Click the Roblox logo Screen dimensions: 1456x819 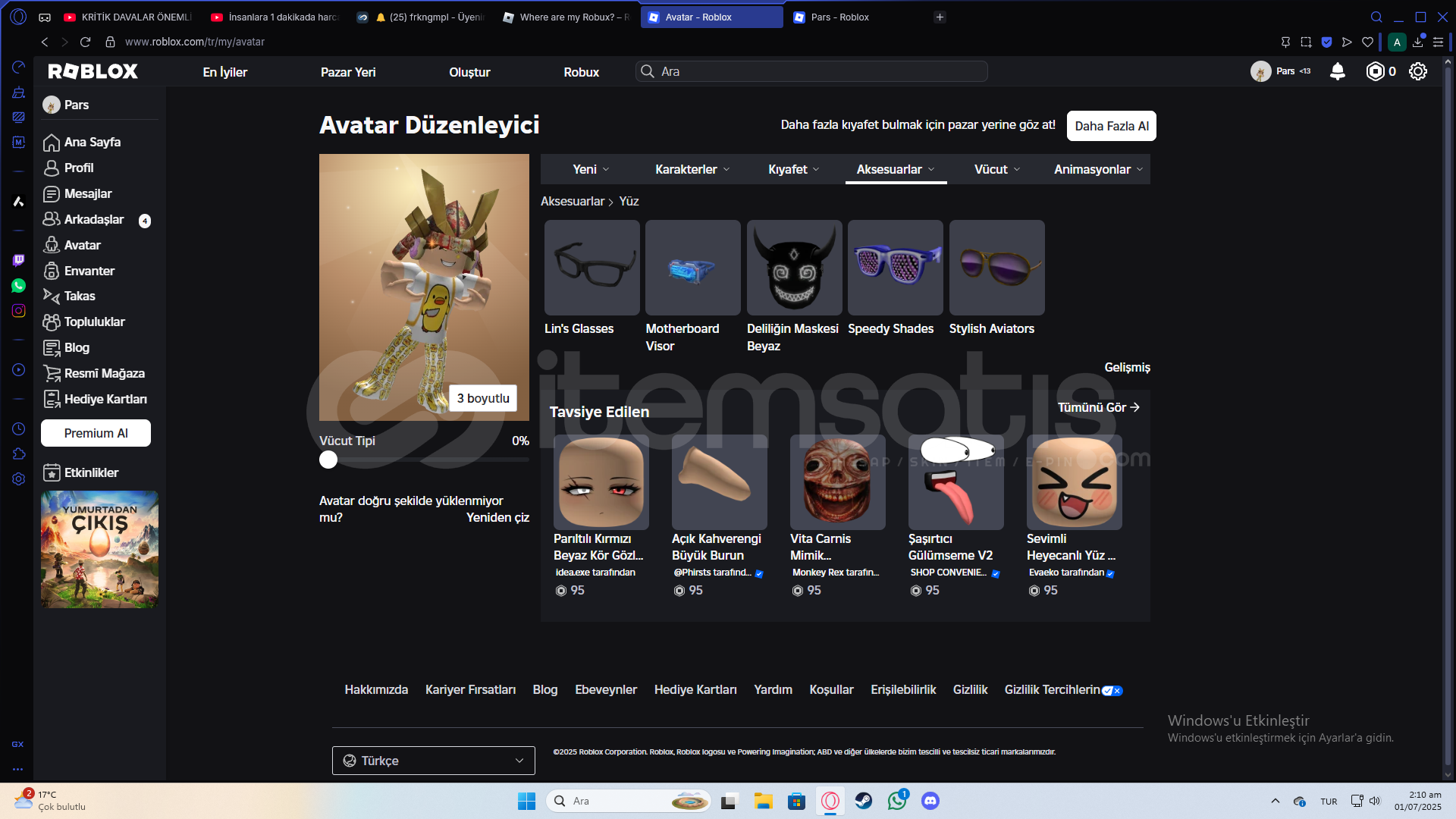93,71
